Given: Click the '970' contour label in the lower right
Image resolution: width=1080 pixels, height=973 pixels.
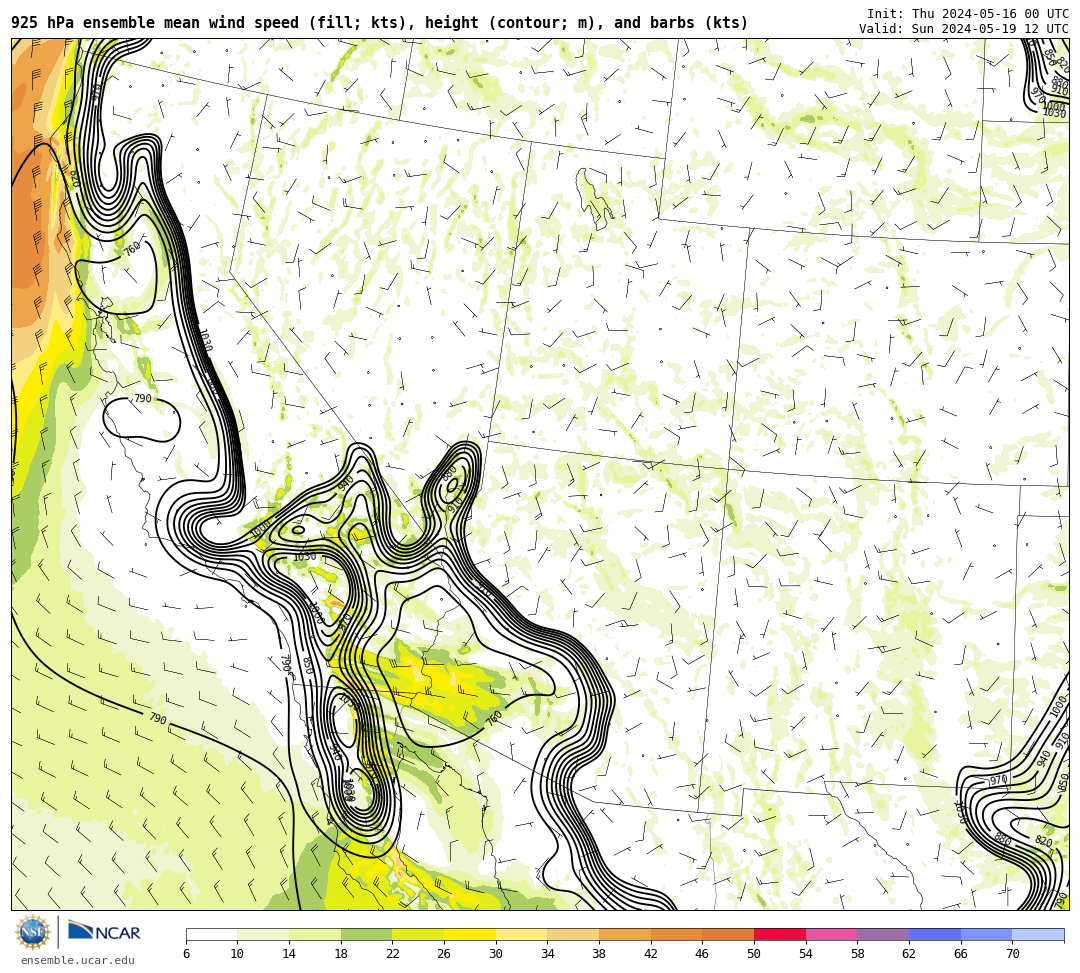Looking at the screenshot, I should click(998, 780).
